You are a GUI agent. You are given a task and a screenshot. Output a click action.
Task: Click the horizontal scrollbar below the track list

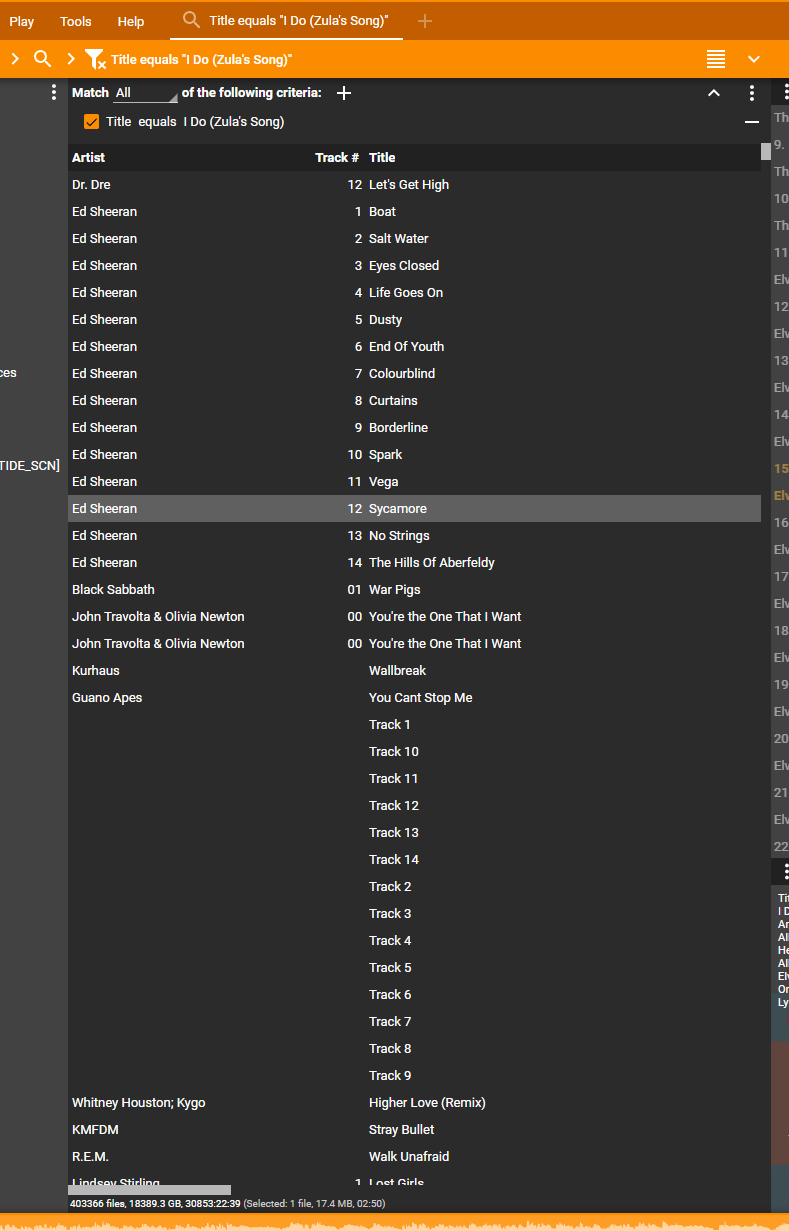[x=150, y=1190]
